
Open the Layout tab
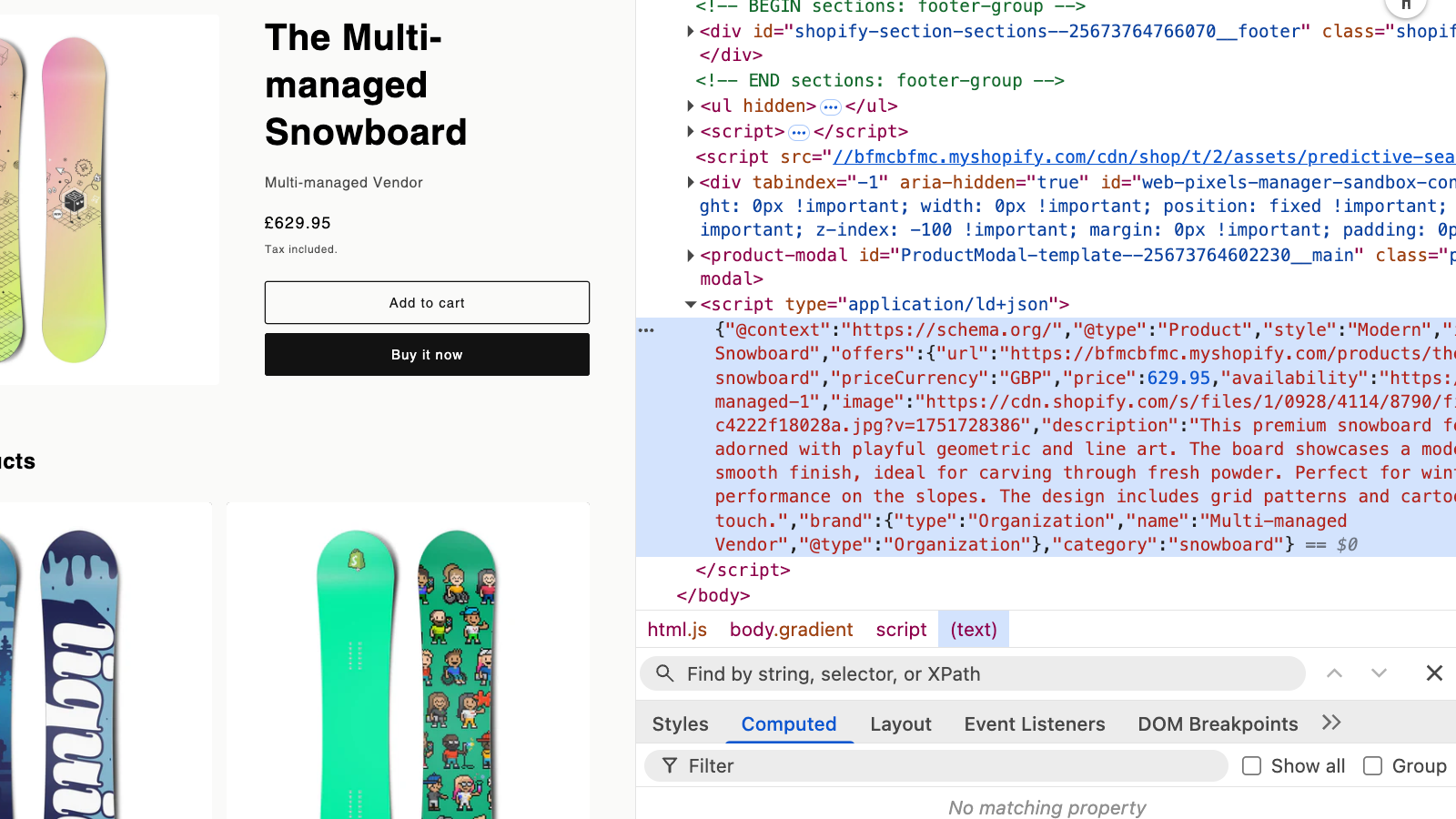tap(901, 723)
